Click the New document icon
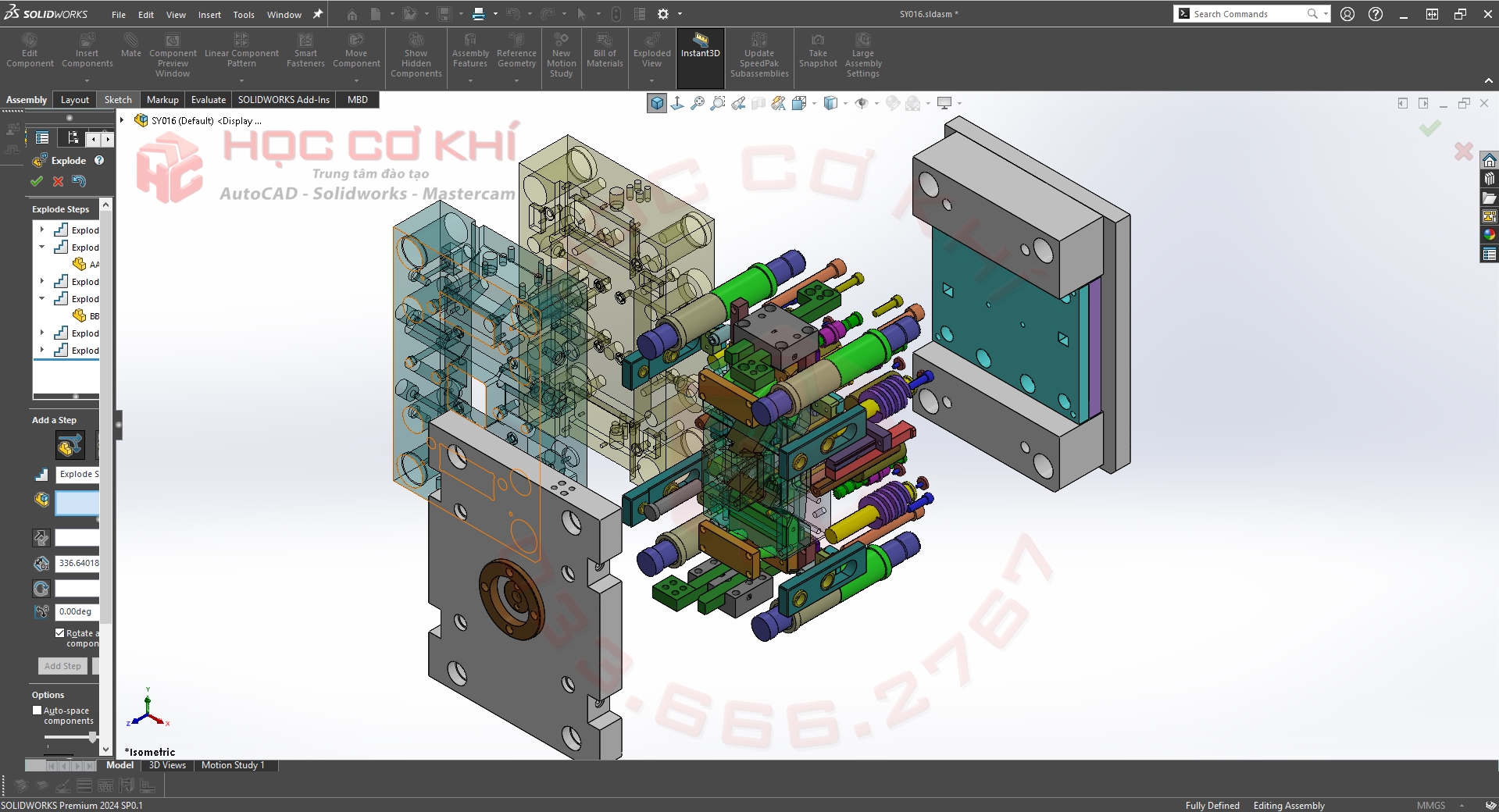Viewport: 1499px width, 812px height. tap(376, 14)
